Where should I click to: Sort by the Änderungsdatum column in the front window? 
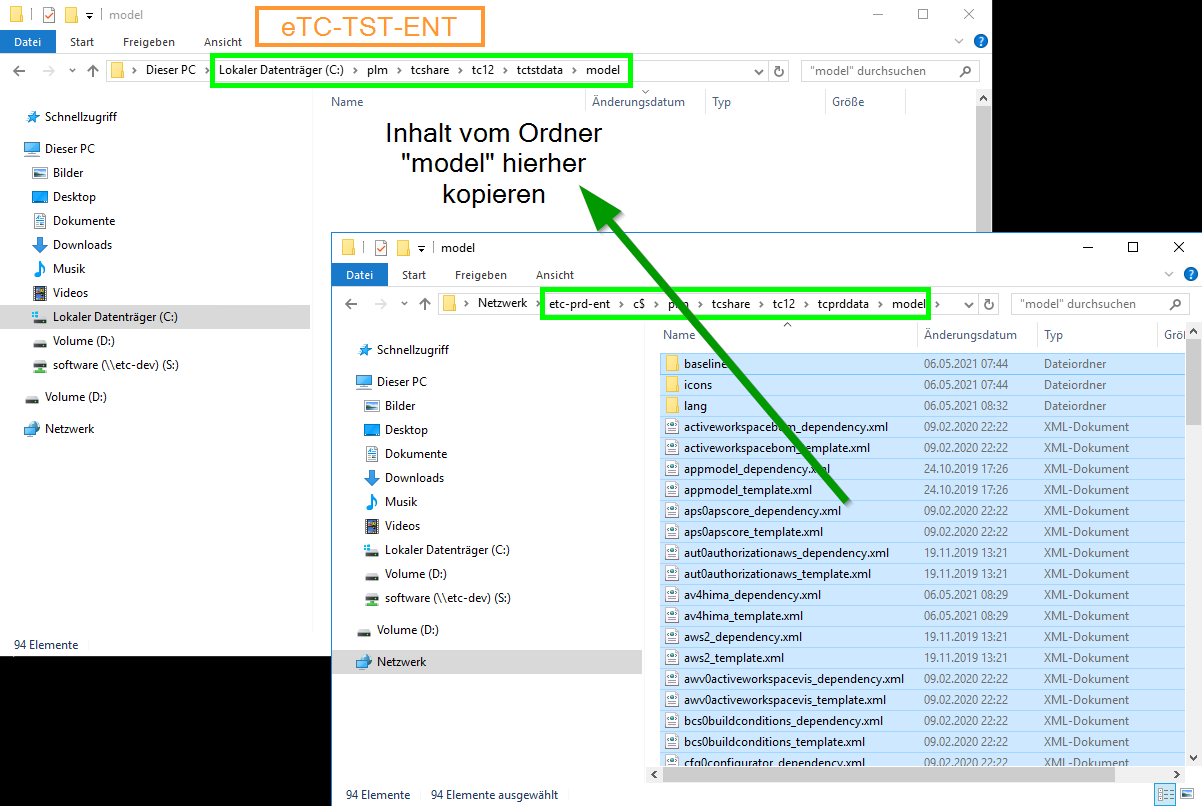click(970, 335)
